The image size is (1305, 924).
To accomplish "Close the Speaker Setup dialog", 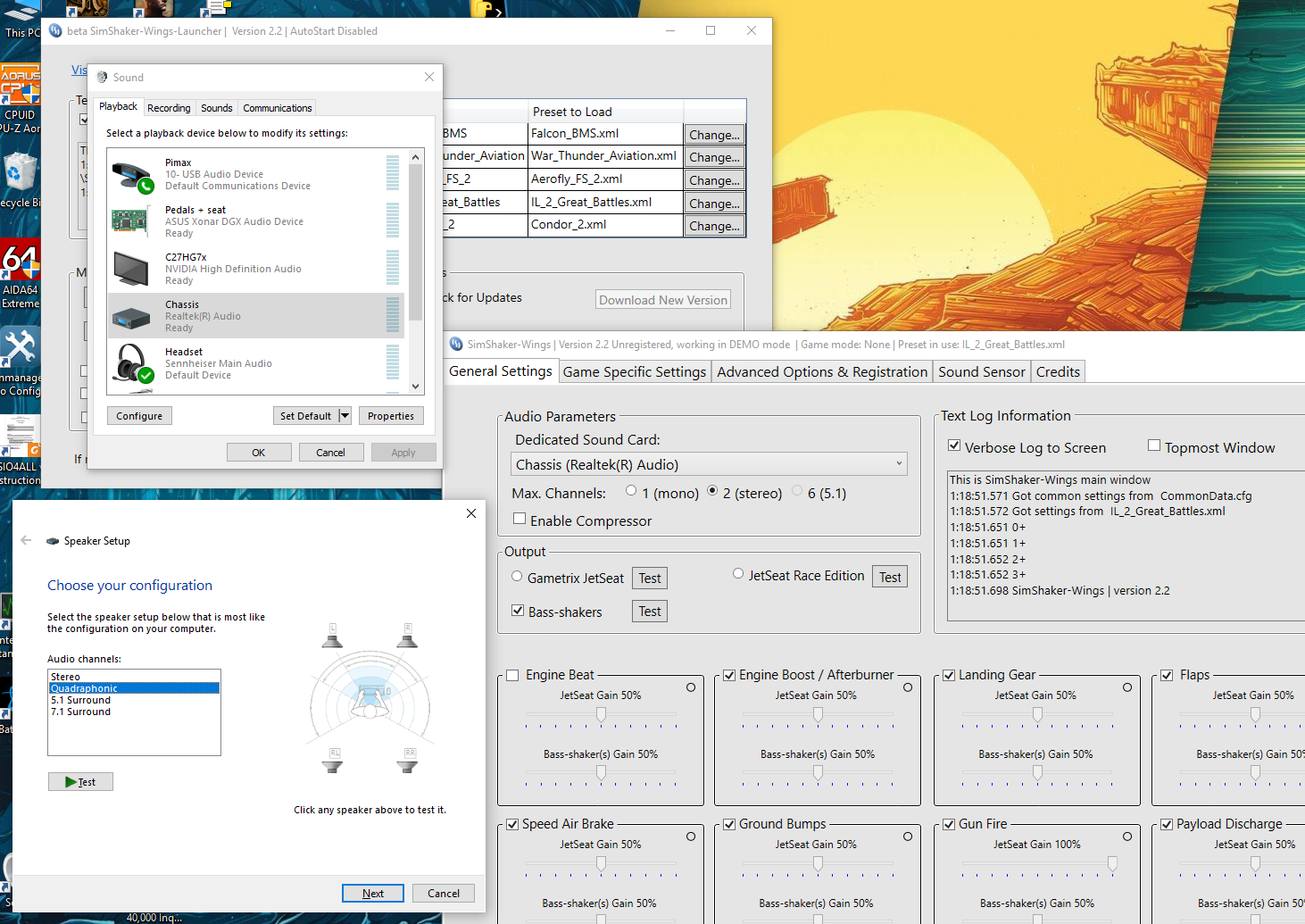I will (x=470, y=513).
